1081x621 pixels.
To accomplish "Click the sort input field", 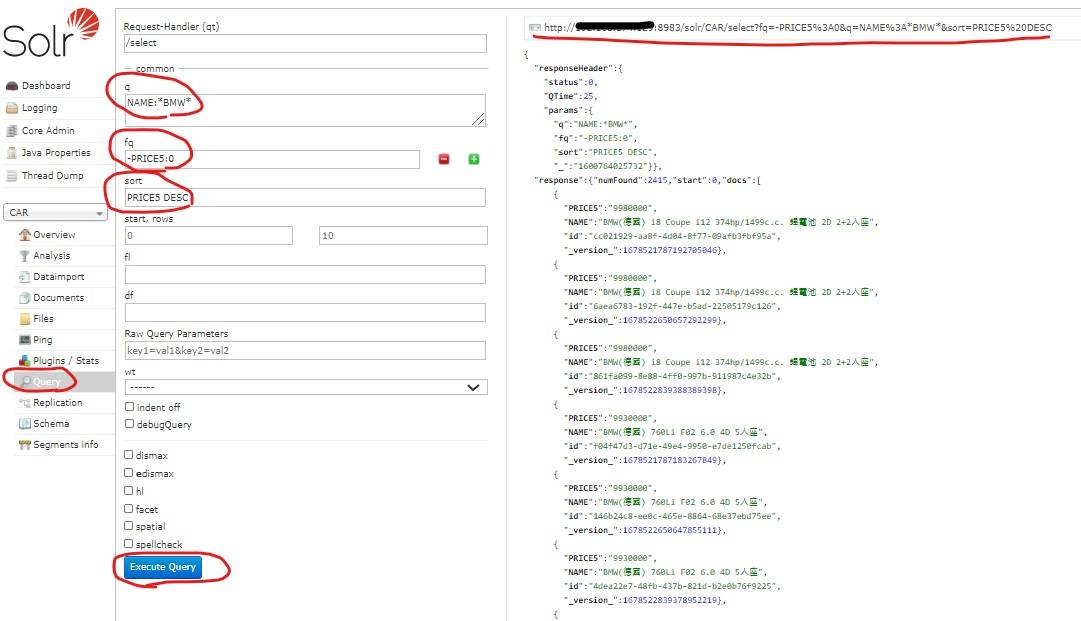I will (305, 198).
